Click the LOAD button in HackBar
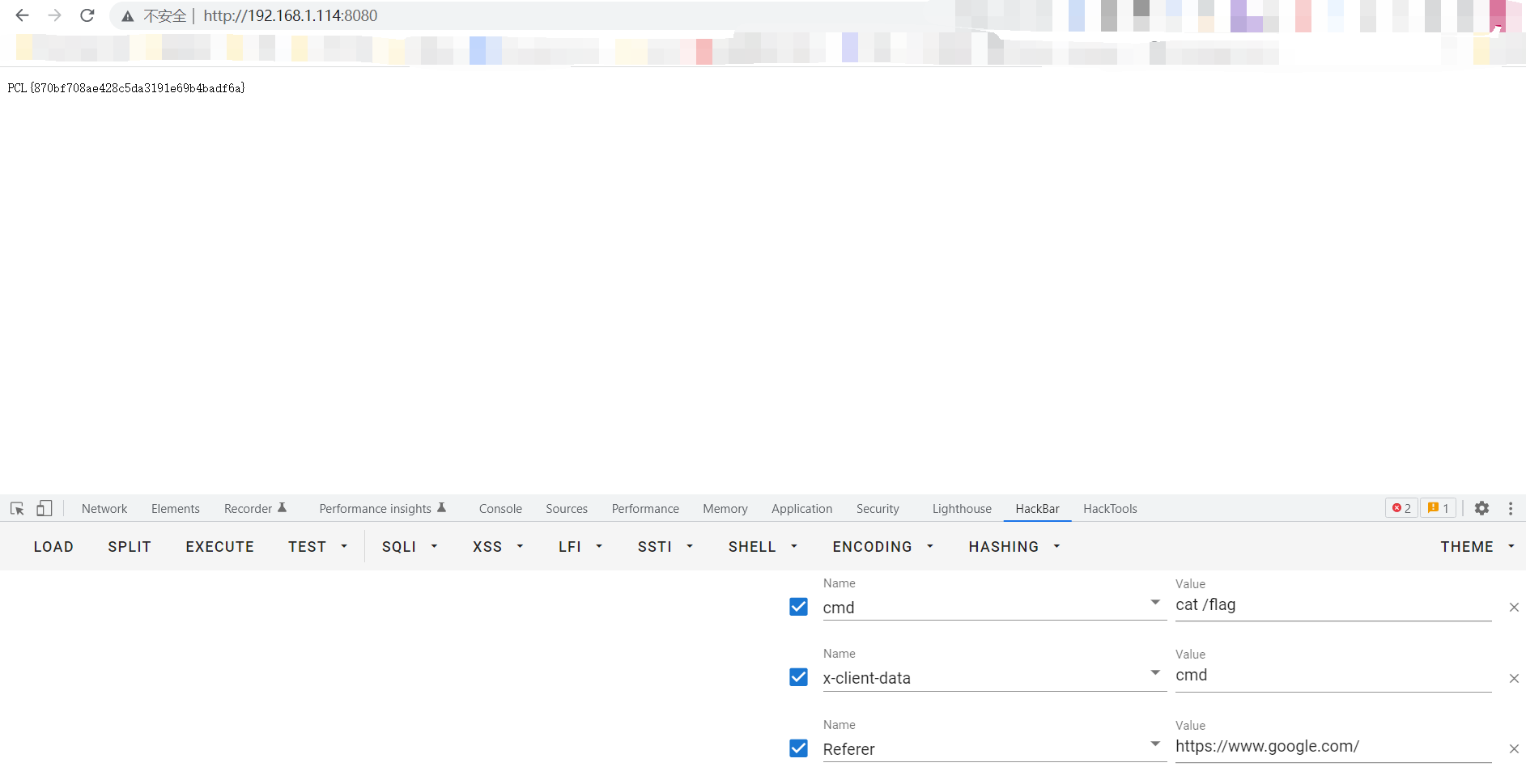The width and height of the screenshot is (1526, 784). 53,547
